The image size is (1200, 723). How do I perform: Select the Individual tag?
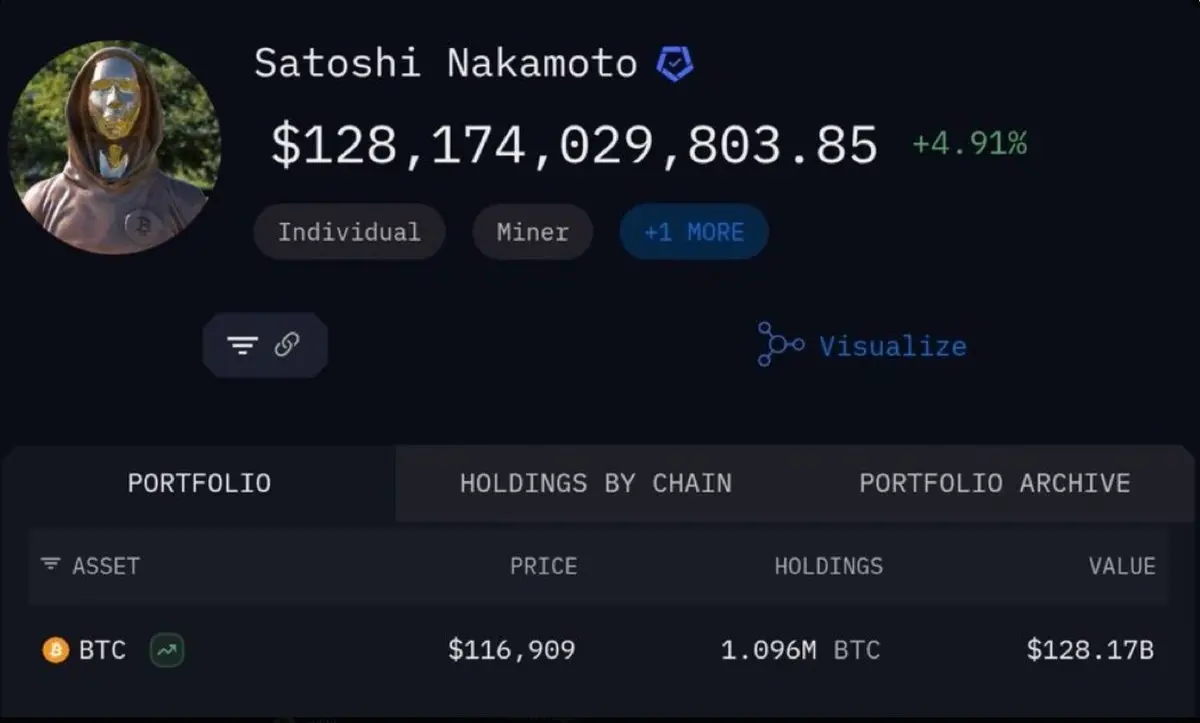coord(349,232)
